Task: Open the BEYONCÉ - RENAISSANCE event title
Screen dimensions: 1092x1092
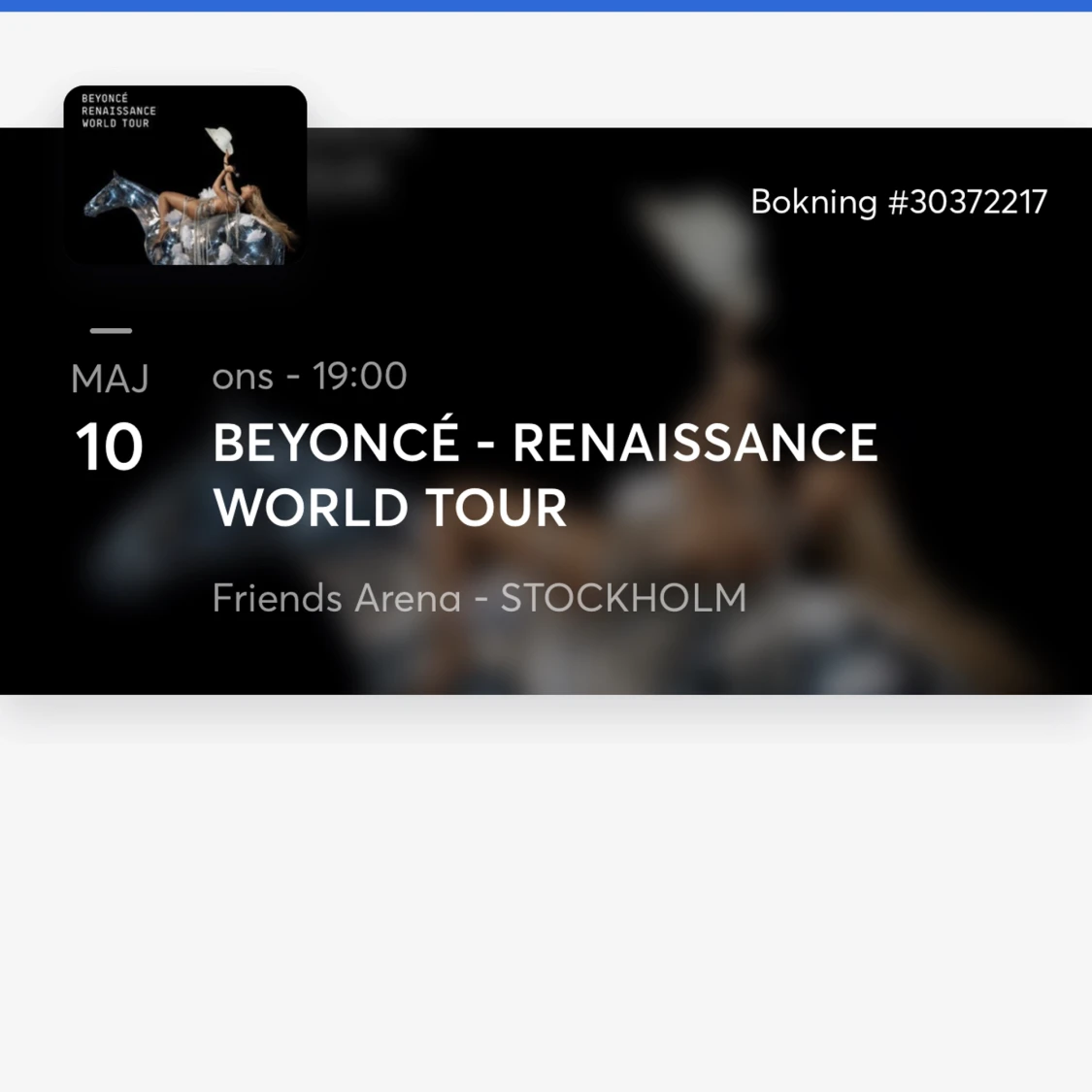Action: (x=546, y=443)
